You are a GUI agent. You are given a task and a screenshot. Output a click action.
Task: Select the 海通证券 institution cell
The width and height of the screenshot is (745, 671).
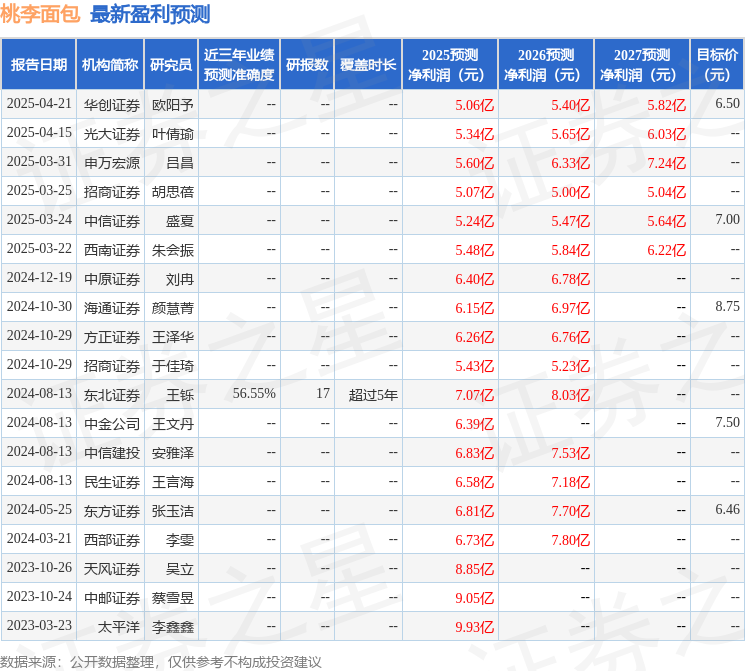coord(112,308)
